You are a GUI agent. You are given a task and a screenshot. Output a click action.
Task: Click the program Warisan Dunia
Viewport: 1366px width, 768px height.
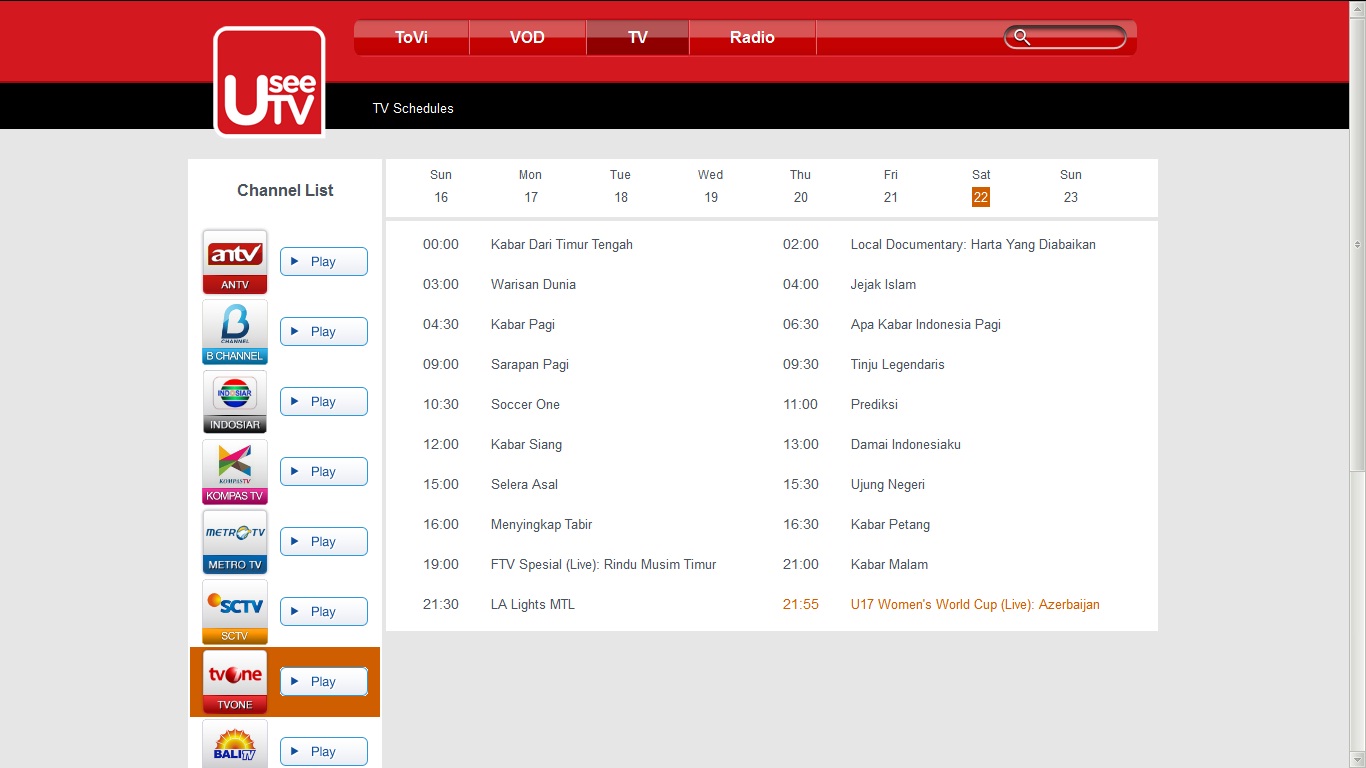(x=533, y=284)
